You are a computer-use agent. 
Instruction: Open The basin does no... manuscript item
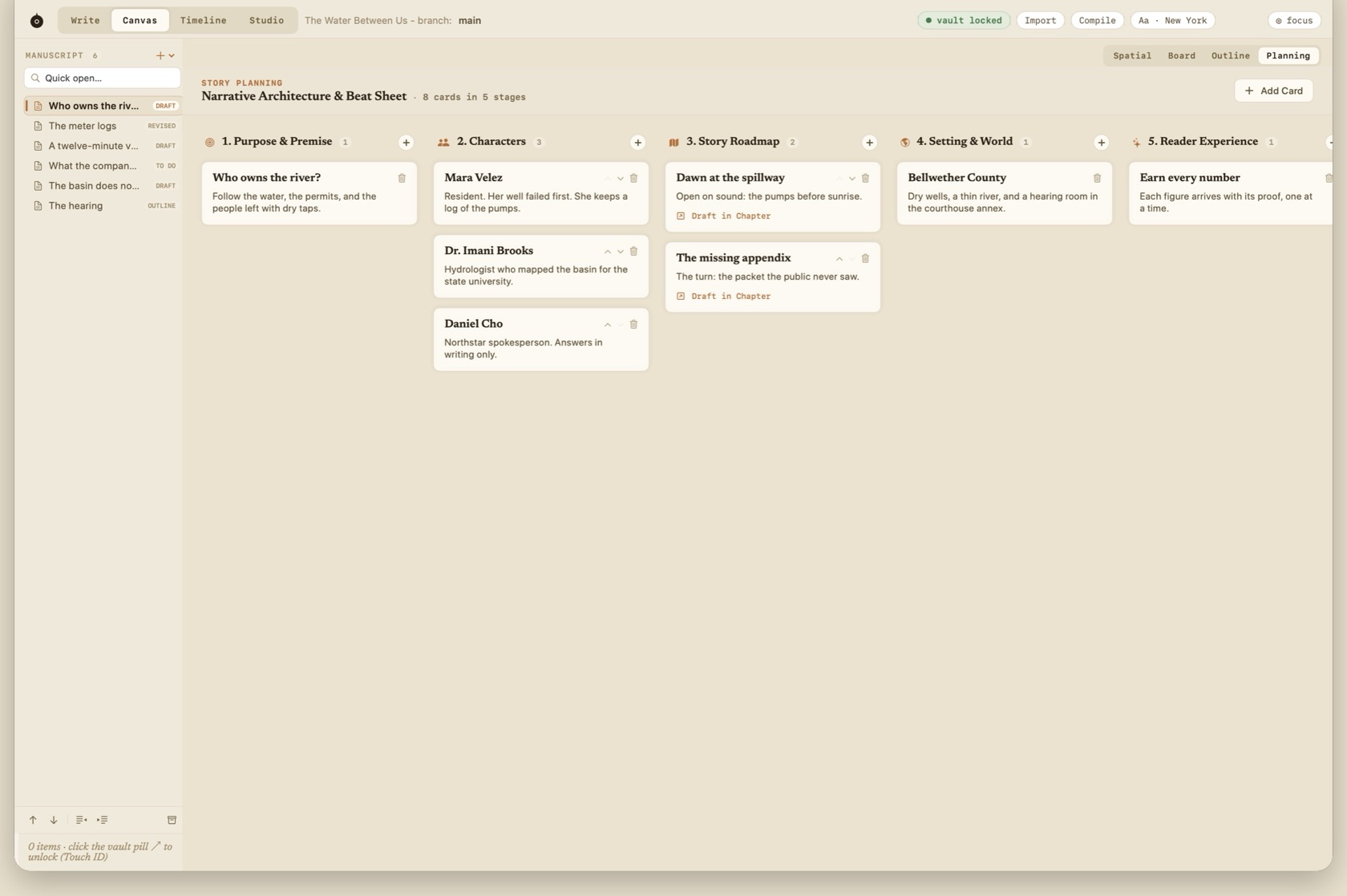pyautogui.click(x=102, y=186)
